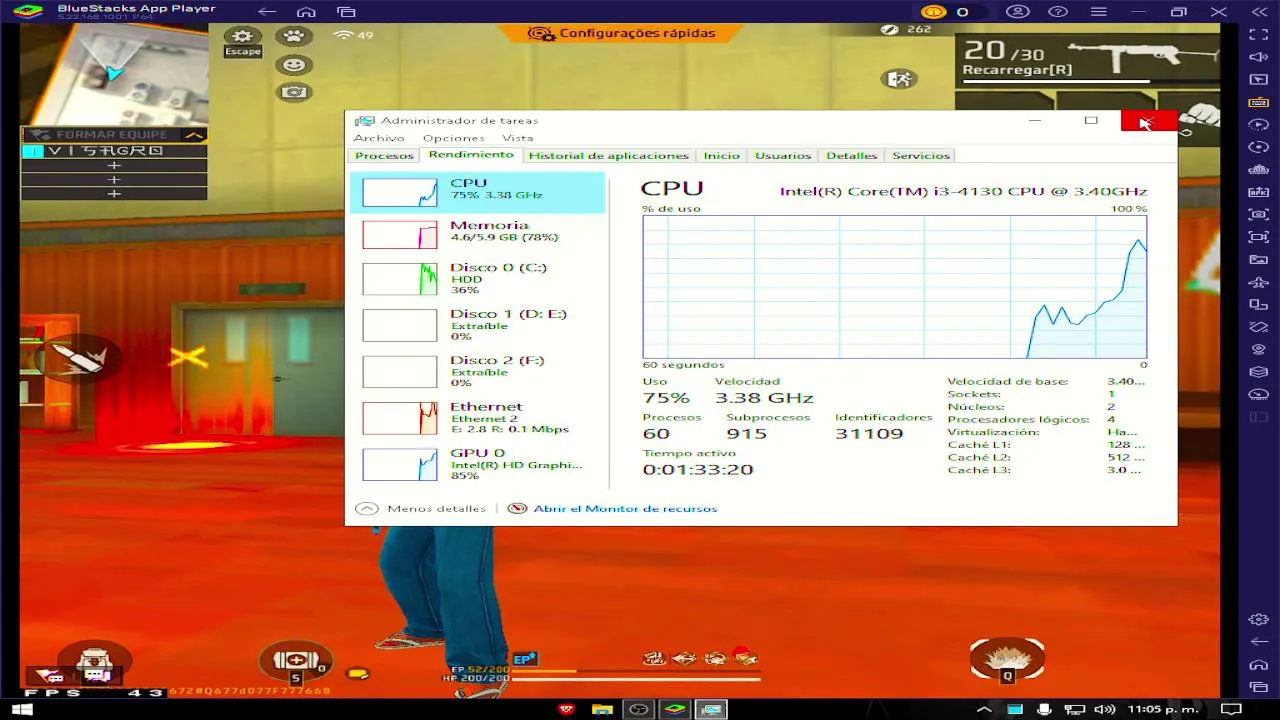Click the paw pet icon in game

pos(293,36)
